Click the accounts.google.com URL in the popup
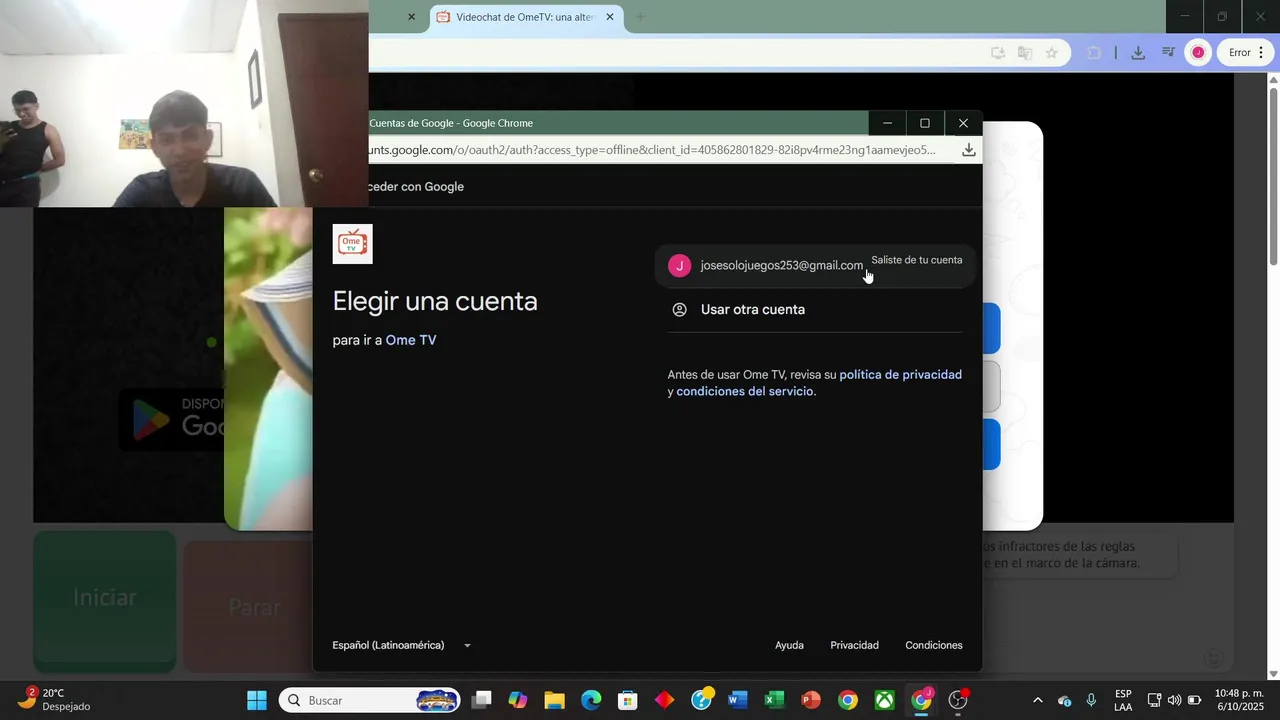 [x=652, y=150]
